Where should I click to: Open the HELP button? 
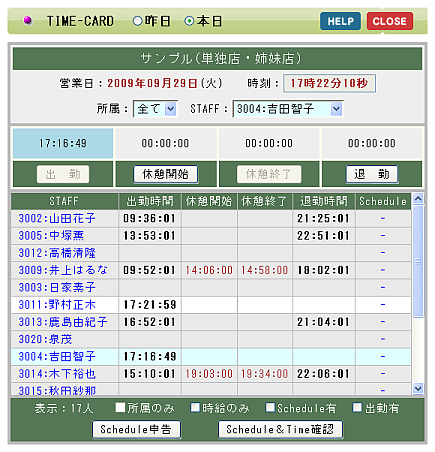(x=340, y=21)
